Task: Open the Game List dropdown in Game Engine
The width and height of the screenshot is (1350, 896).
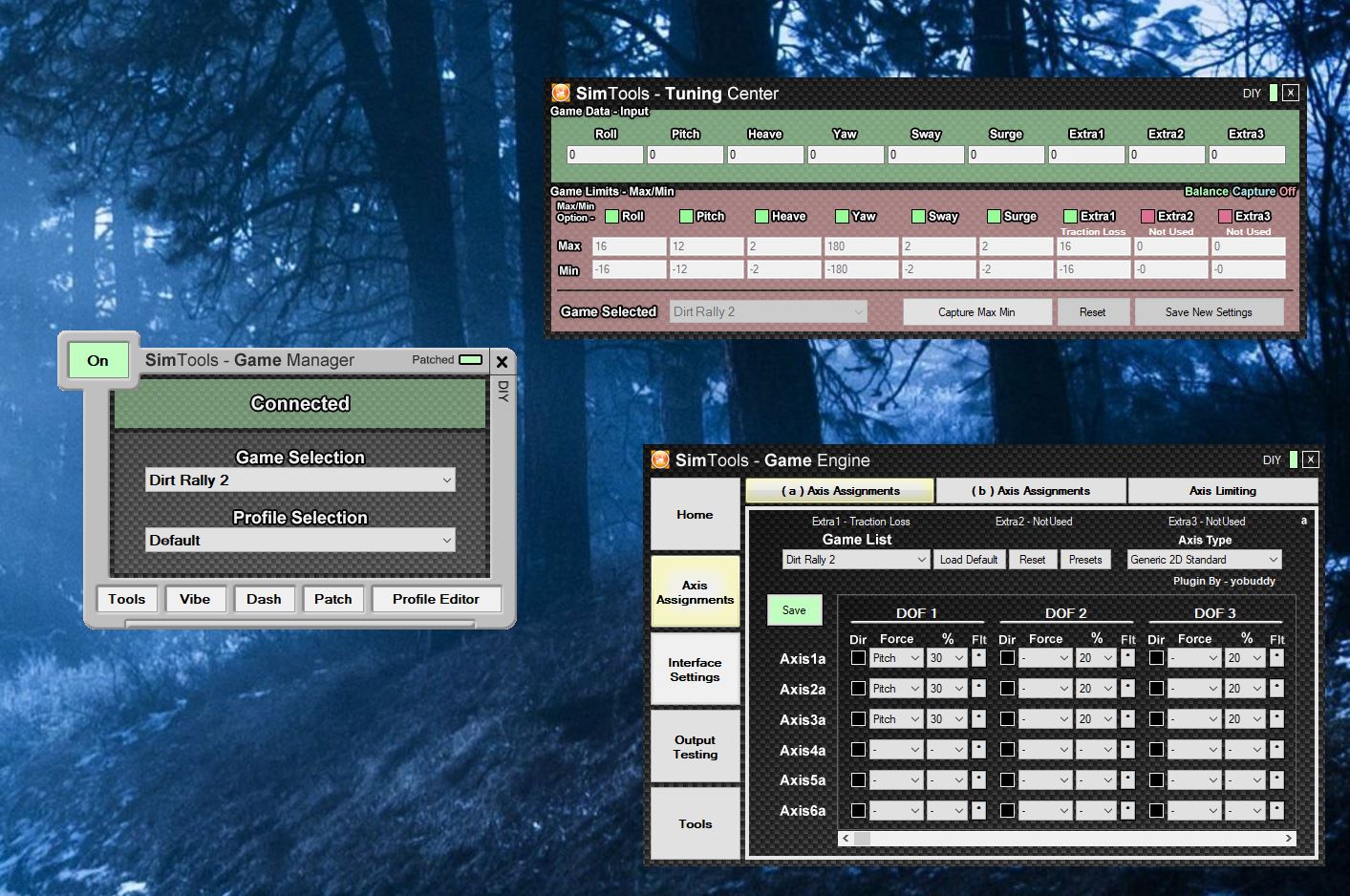Action: tap(856, 560)
